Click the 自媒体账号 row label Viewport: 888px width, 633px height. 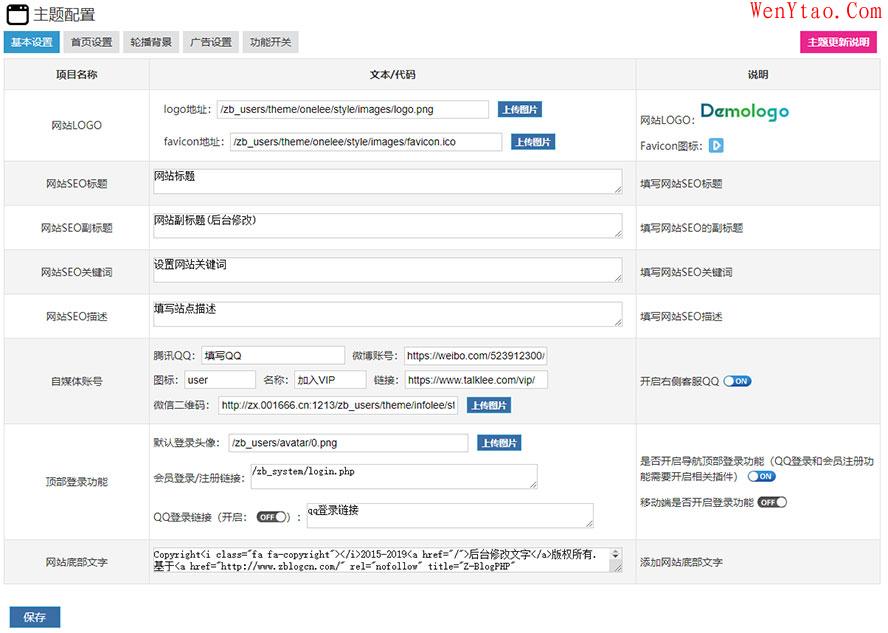(x=76, y=381)
